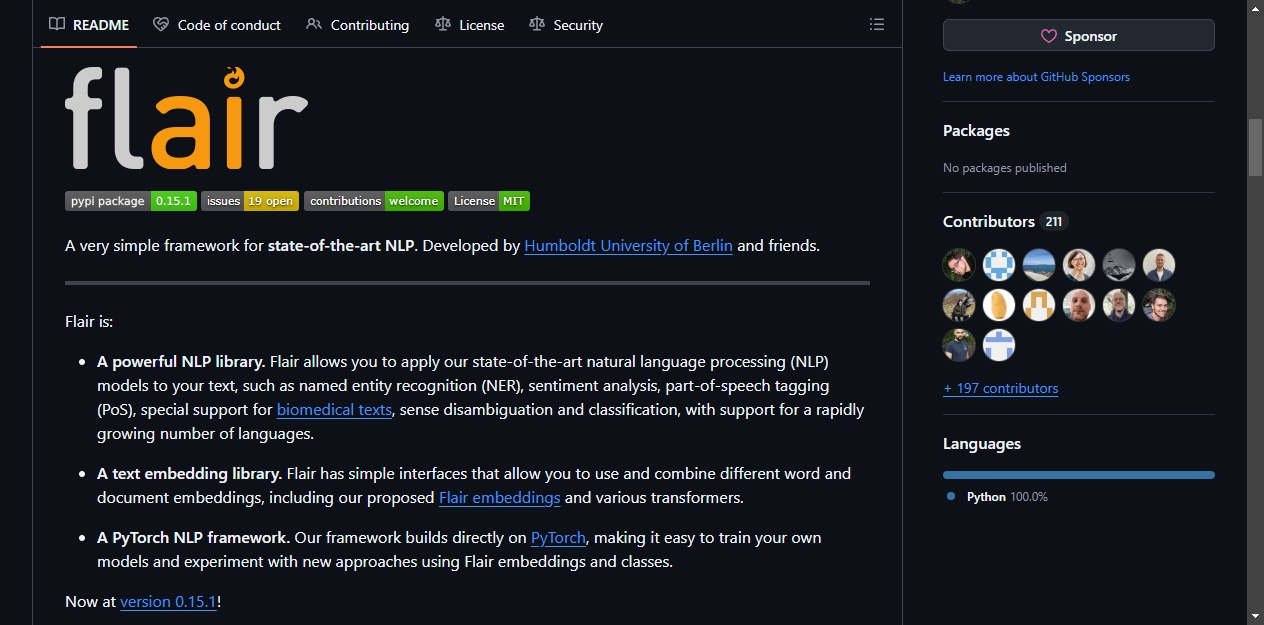
Task: Open the README outline list icon
Action: [x=877, y=24]
